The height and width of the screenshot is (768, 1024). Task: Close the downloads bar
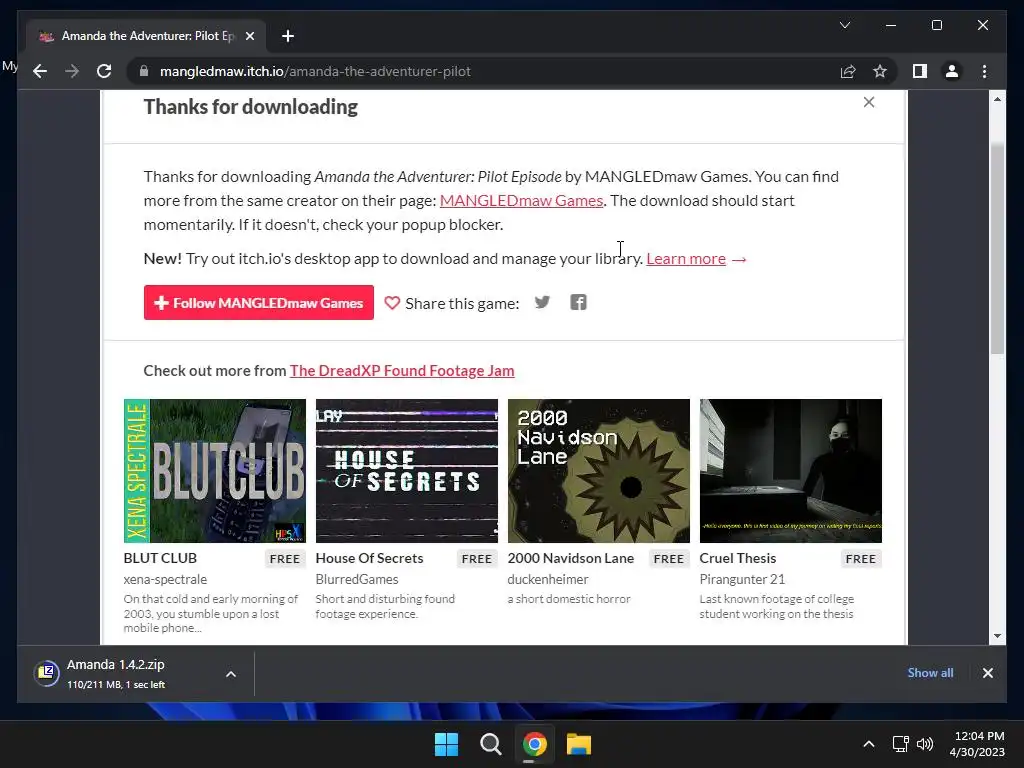(987, 673)
